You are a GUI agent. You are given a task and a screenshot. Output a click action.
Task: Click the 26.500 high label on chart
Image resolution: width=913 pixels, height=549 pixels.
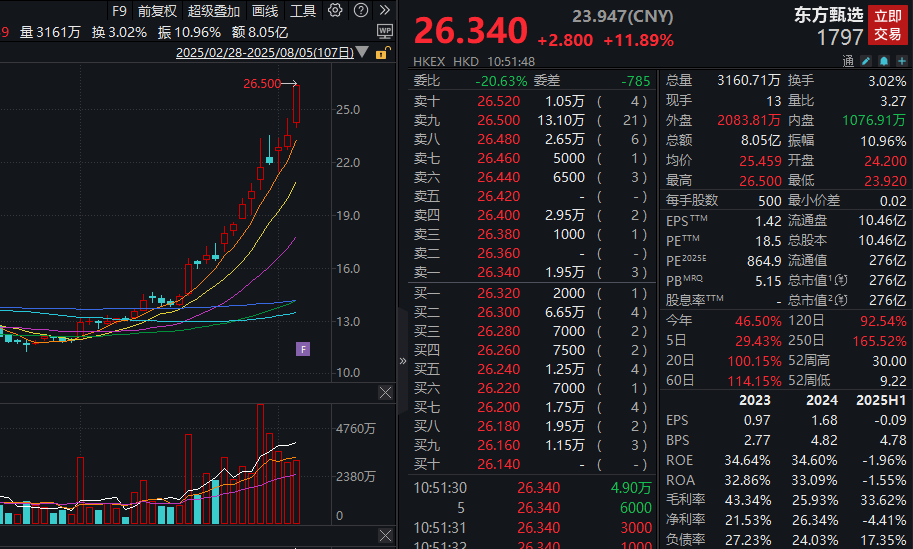click(x=262, y=84)
